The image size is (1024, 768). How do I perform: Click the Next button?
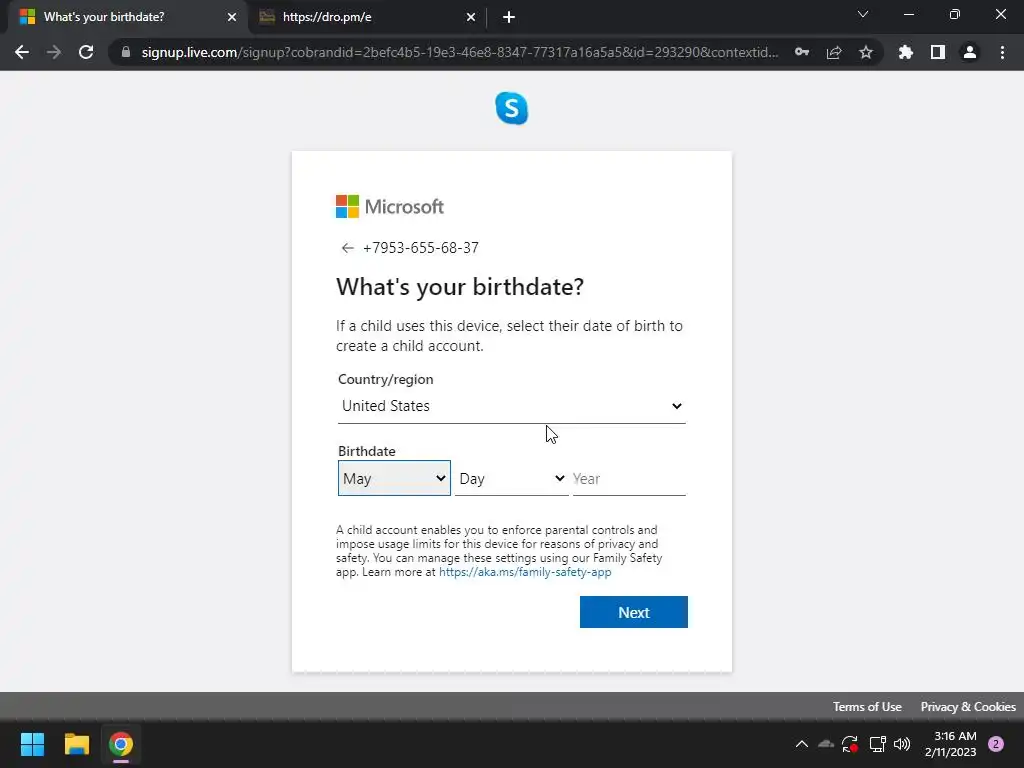(x=633, y=612)
